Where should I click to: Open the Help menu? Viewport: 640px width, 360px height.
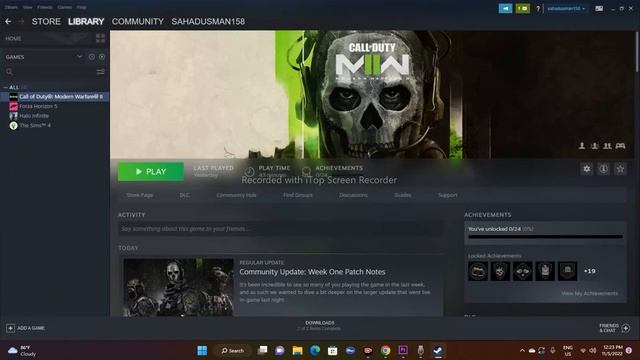[x=81, y=7]
